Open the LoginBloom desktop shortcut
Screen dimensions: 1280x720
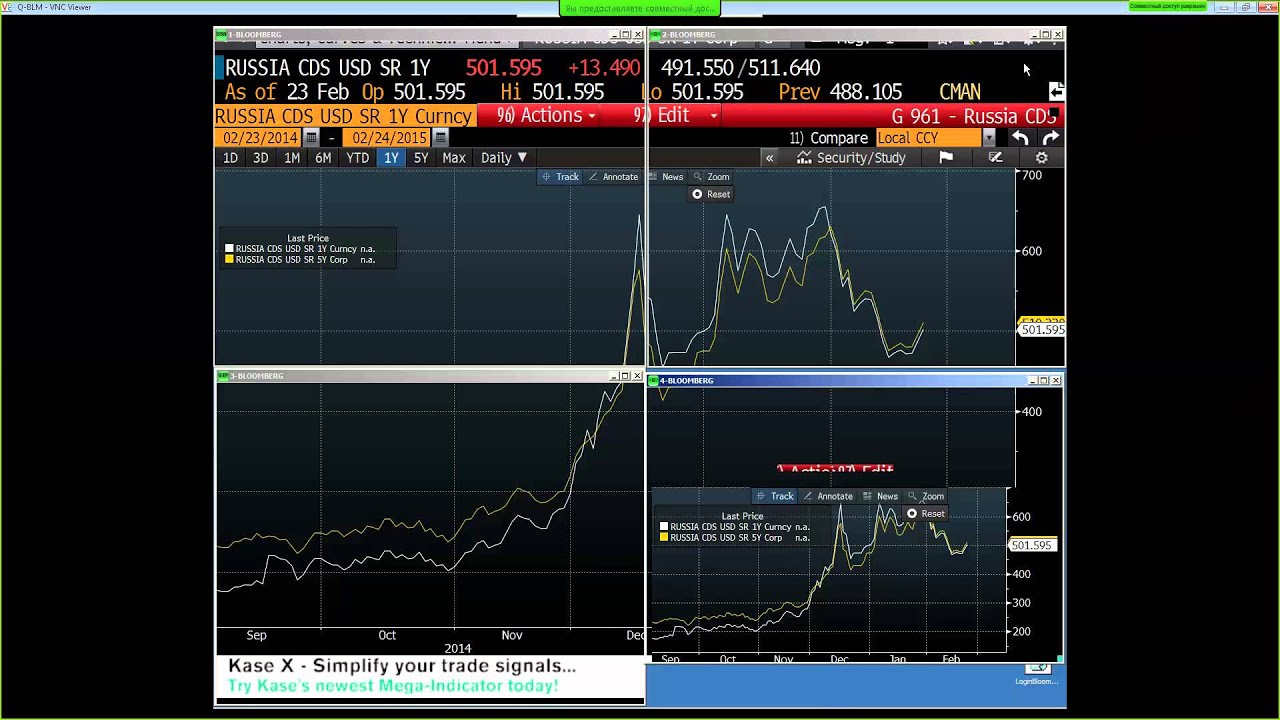(1037, 673)
